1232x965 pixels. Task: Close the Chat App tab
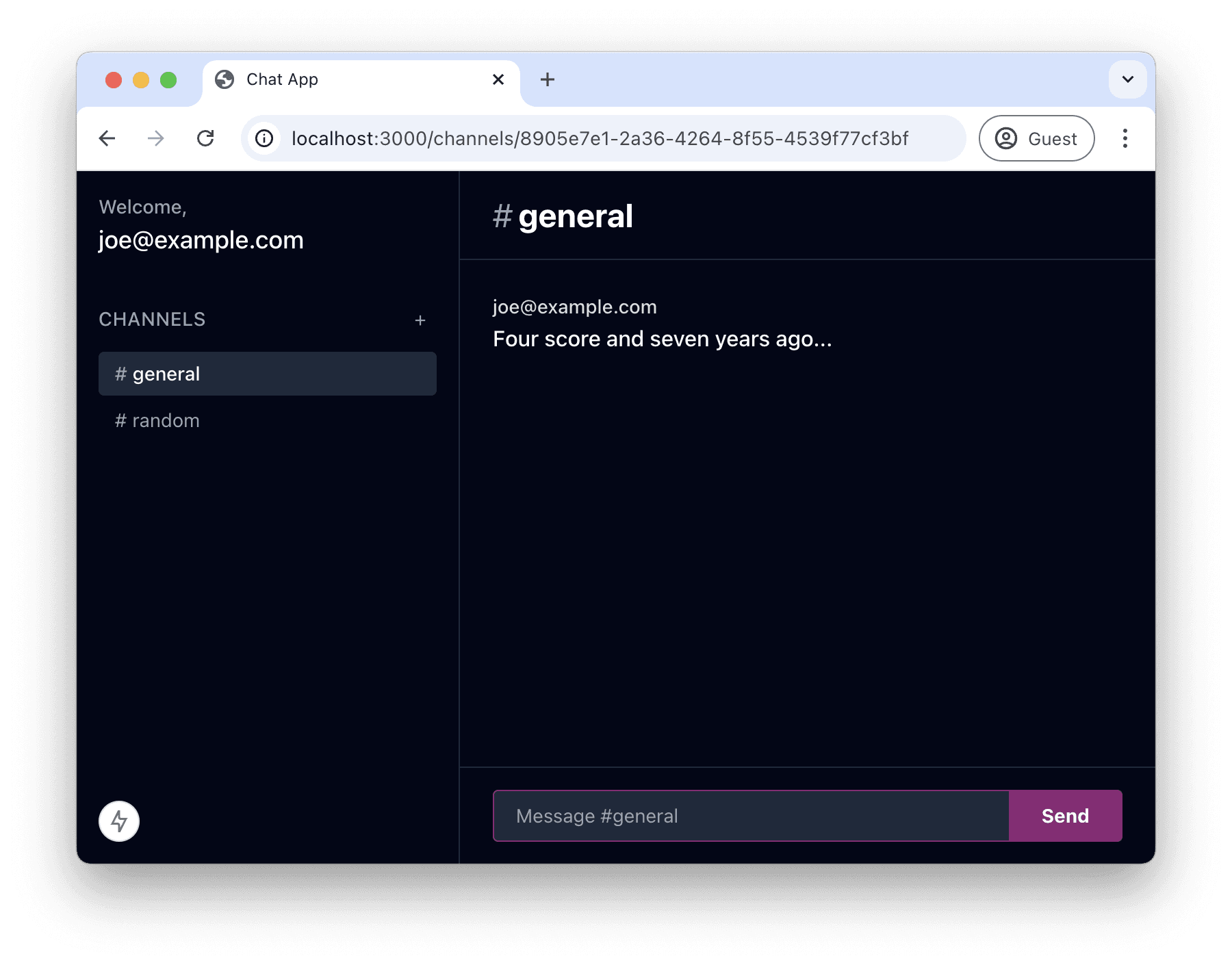(498, 80)
